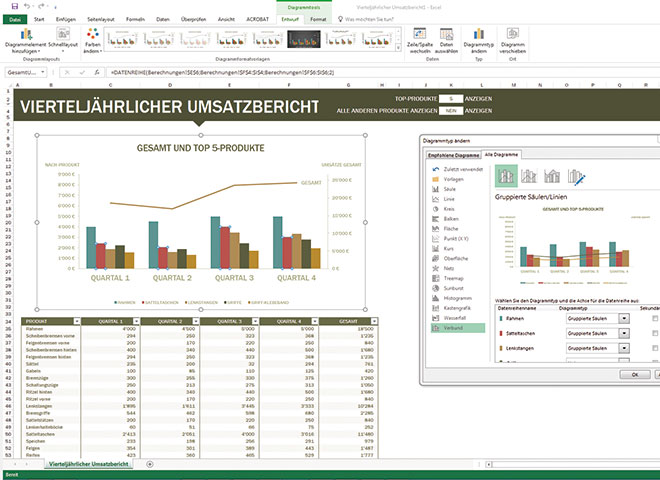This screenshot has width=660, height=480.
Task: Select Gruppierte Säulen/Linien combo subtype icon
Action: pyautogui.click(x=506, y=176)
